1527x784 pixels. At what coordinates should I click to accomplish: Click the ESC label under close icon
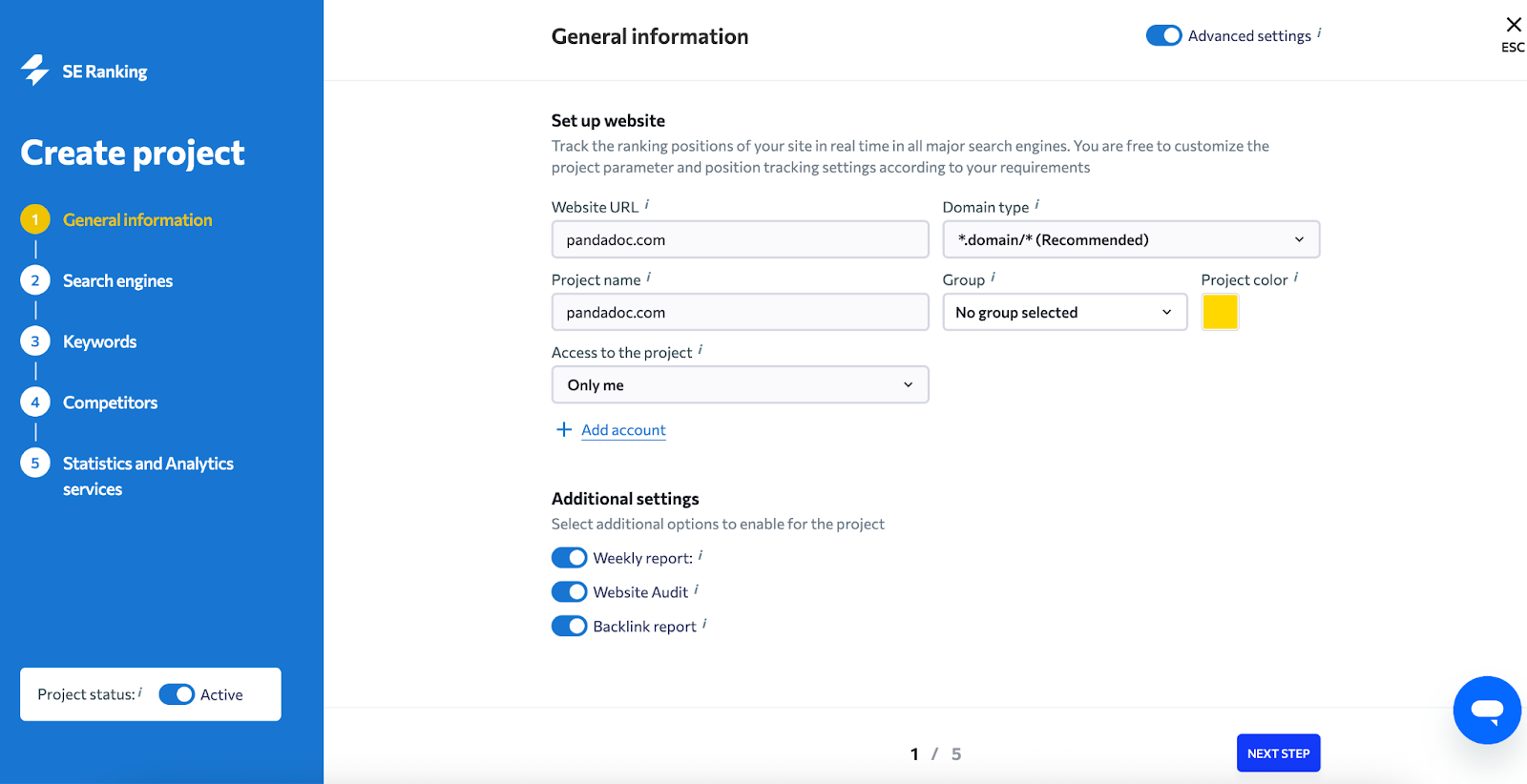coord(1513,48)
